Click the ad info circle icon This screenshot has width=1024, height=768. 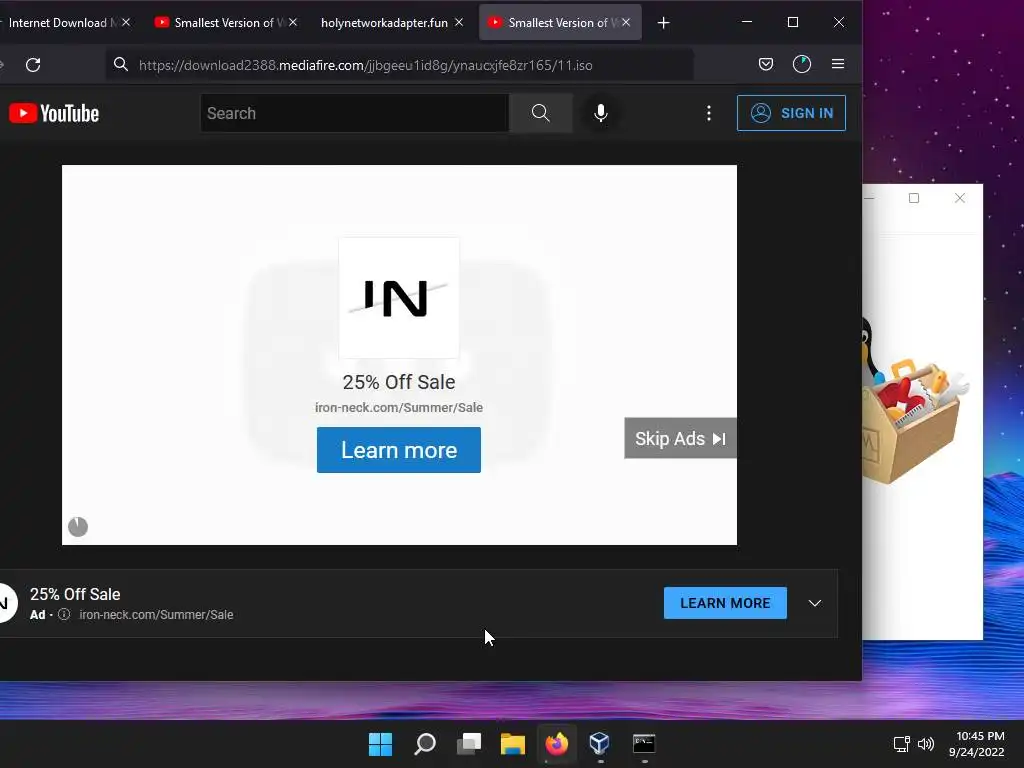[x=64, y=615]
